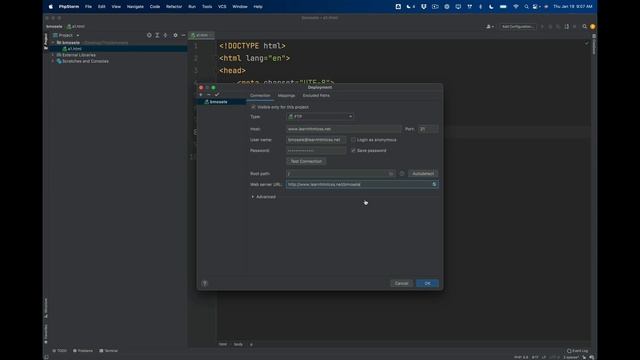The image size is (640, 360).
Task: Toggle Visible only for this project checkbox
Action: click(x=253, y=107)
